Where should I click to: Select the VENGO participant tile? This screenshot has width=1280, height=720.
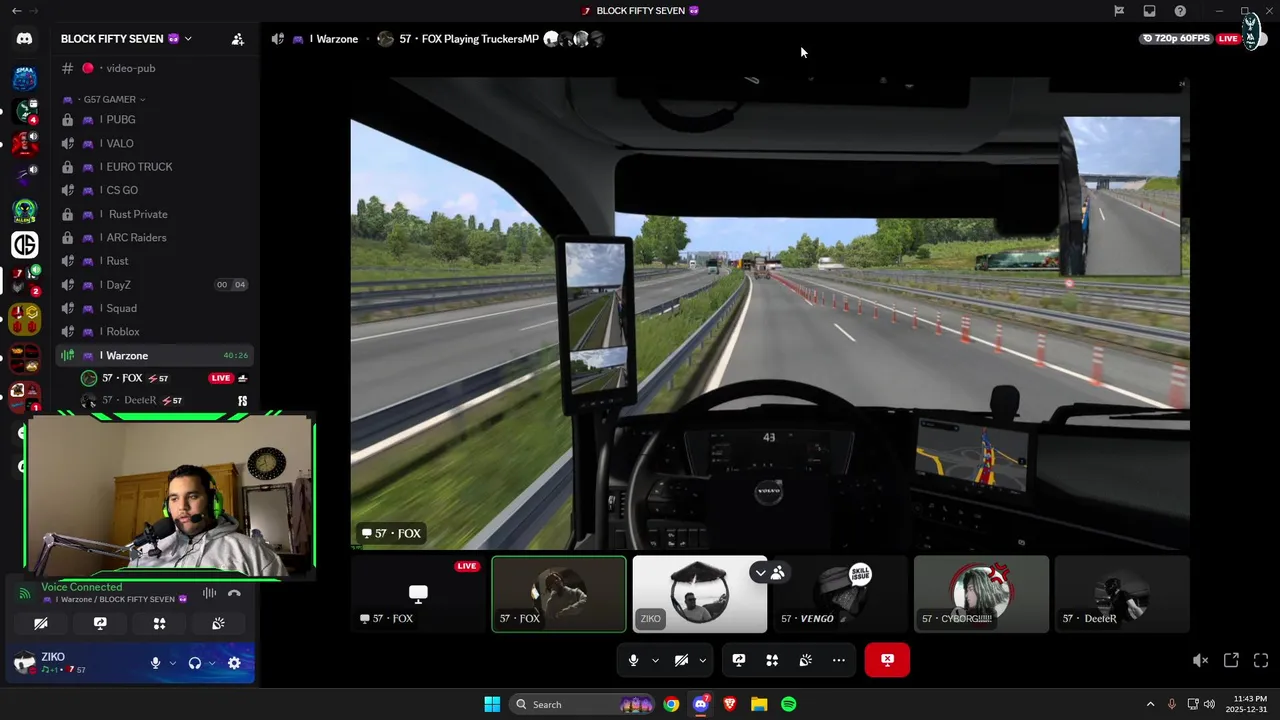(x=841, y=594)
